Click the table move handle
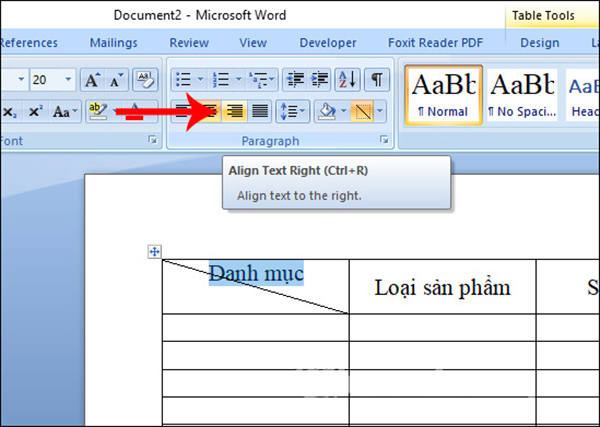This screenshot has width=600, height=427. pyautogui.click(x=154, y=252)
